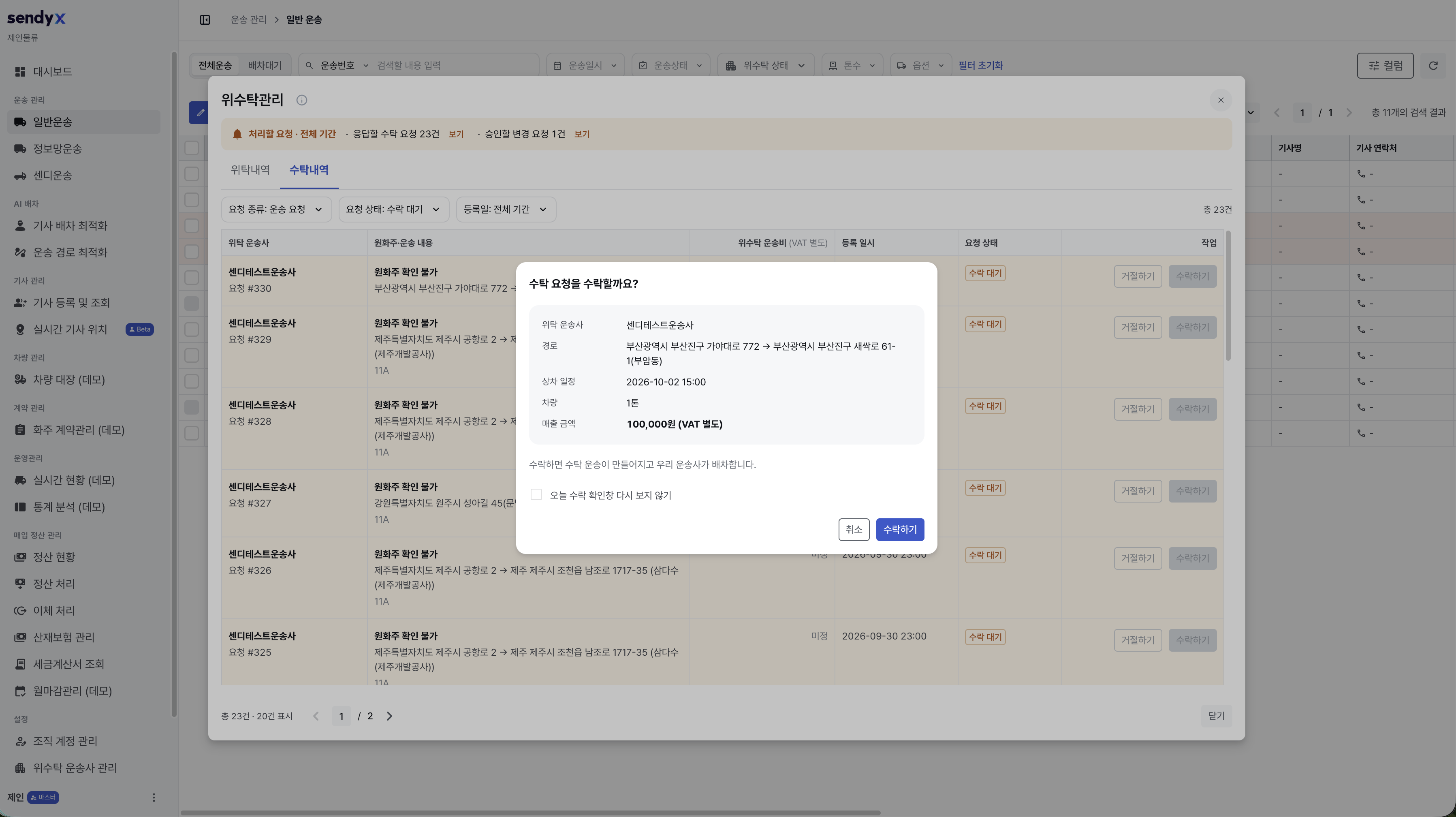Open 정보망운송 in sidebar
1456x817 pixels.
83,149
